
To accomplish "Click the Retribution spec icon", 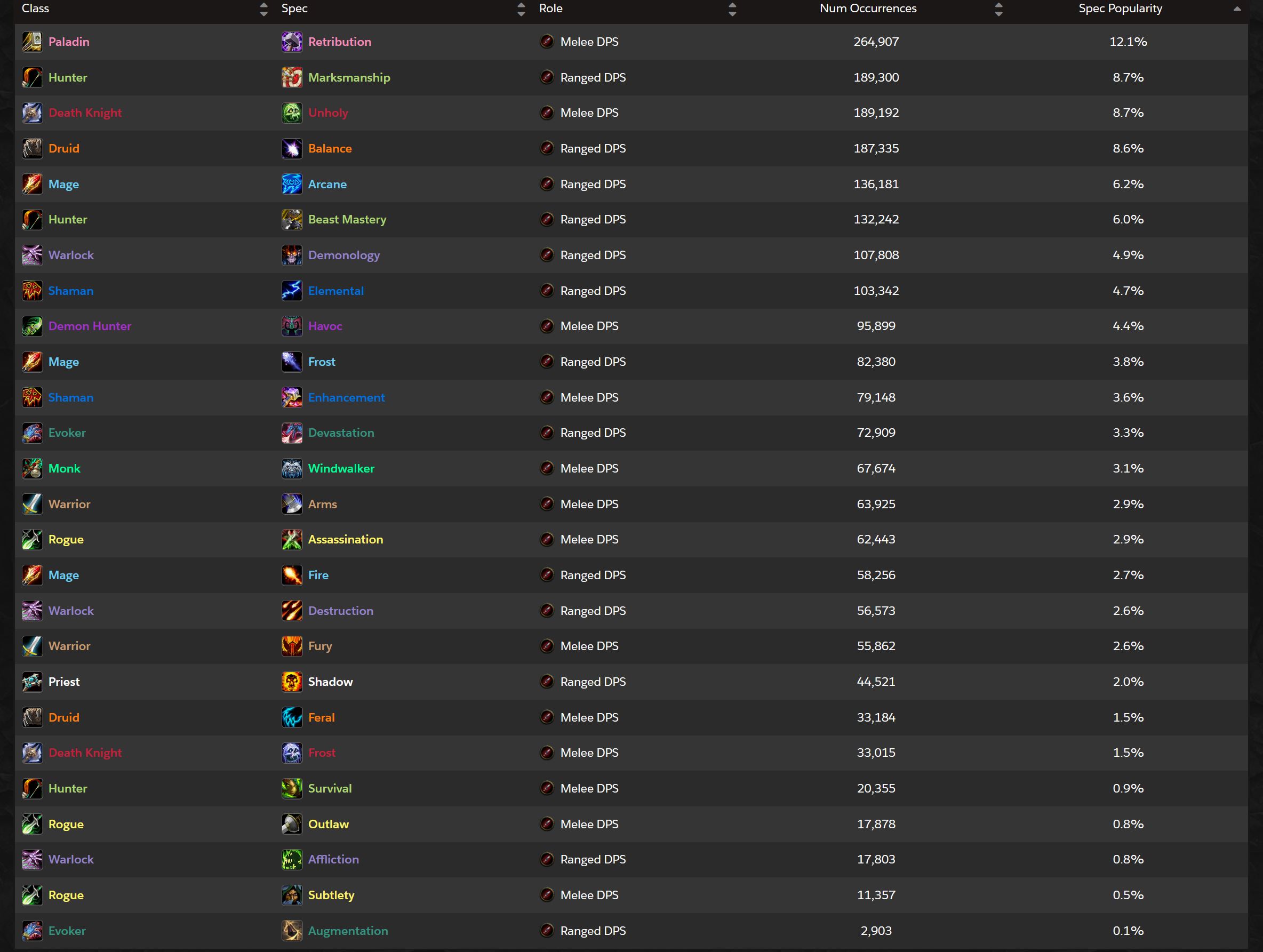I will coord(292,42).
